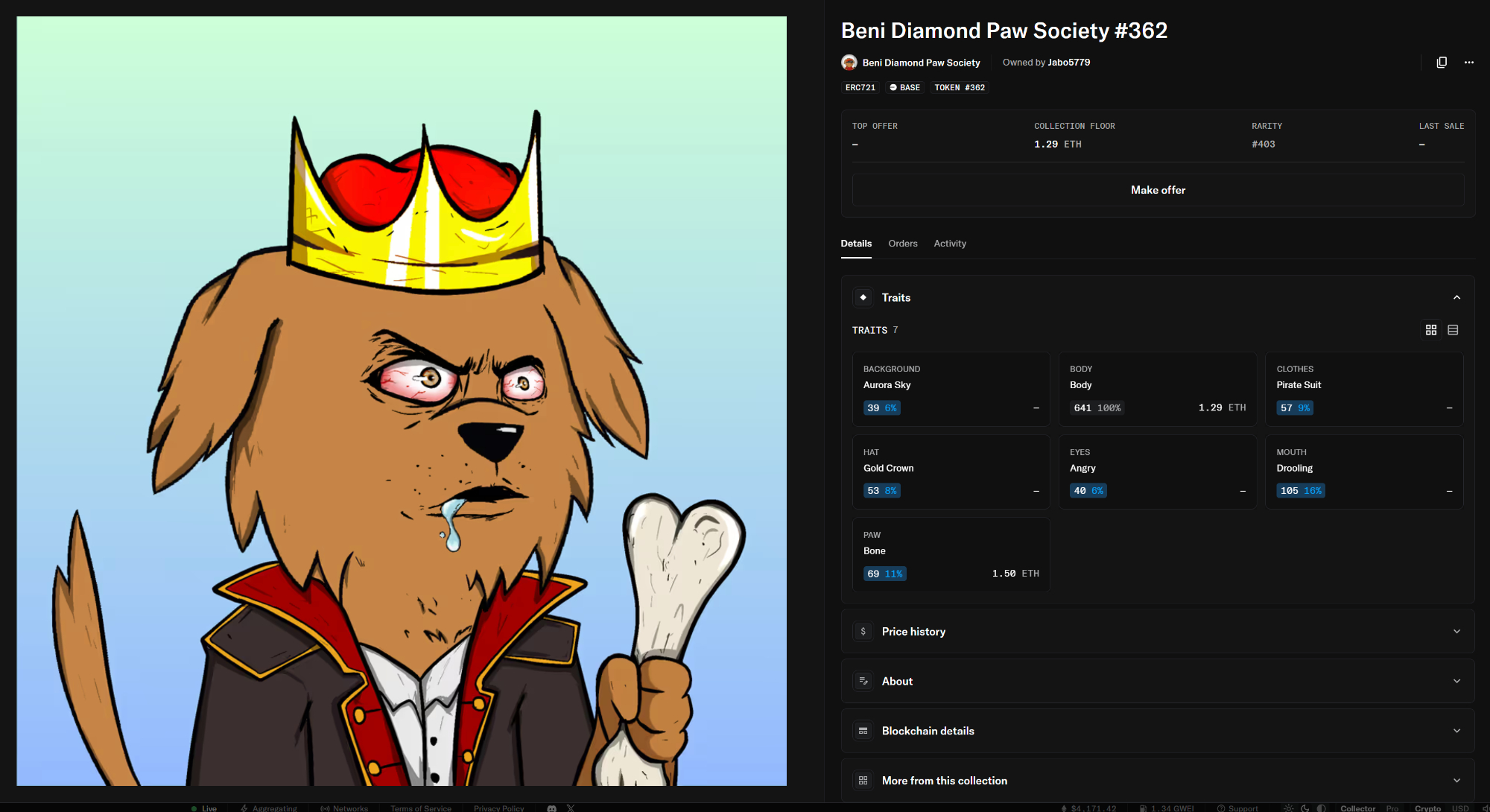Open the Discord icon in the footer
This screenshot has height=812, width=1490.
tap(552, 808)
